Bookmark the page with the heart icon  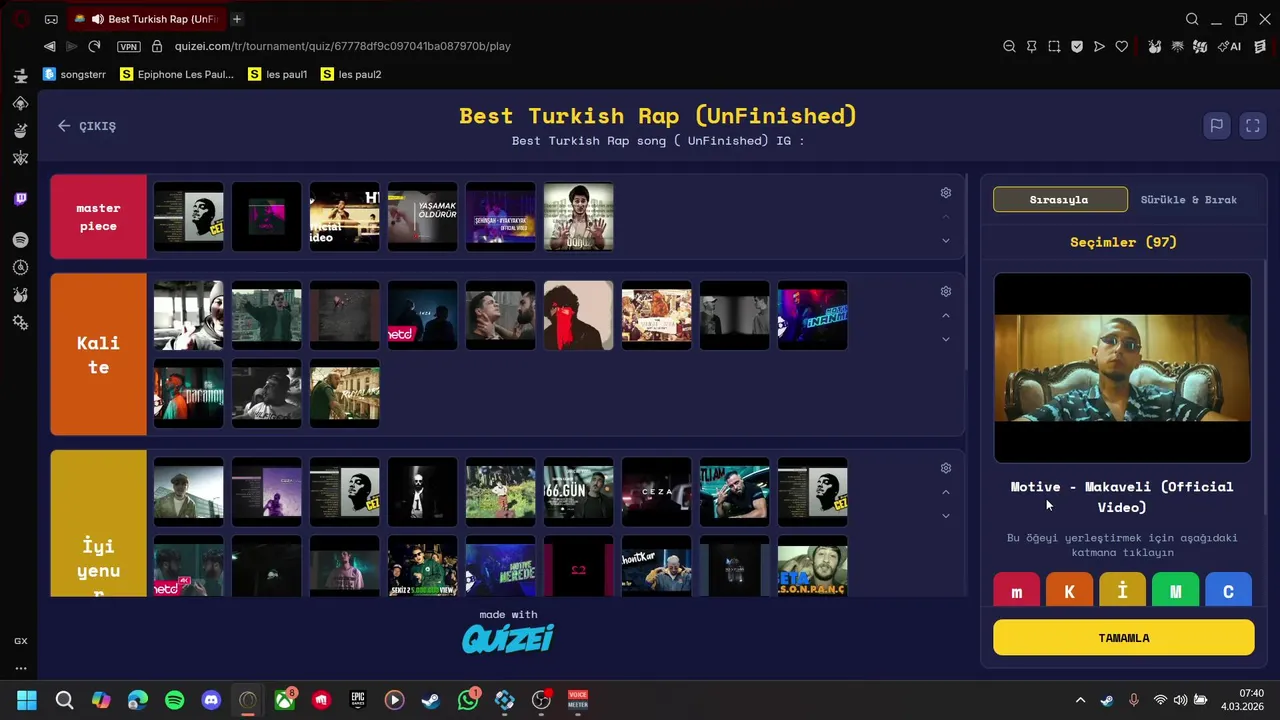tap(1122, 46)
